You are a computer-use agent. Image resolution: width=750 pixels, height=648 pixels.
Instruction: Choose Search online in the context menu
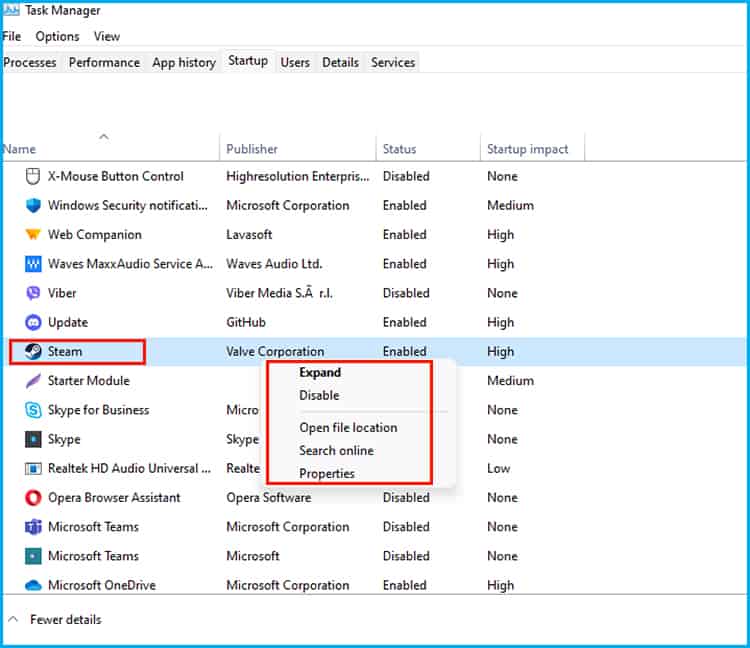pyautogui.click(x=336, y=450)
